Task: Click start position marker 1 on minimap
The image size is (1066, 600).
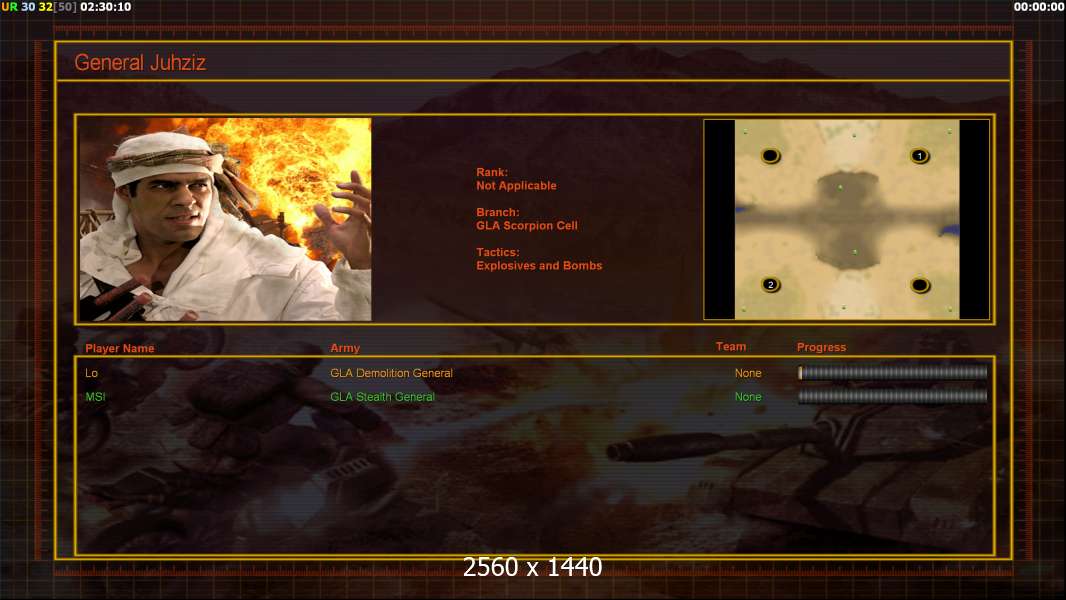Action: [x=920, y=156]
